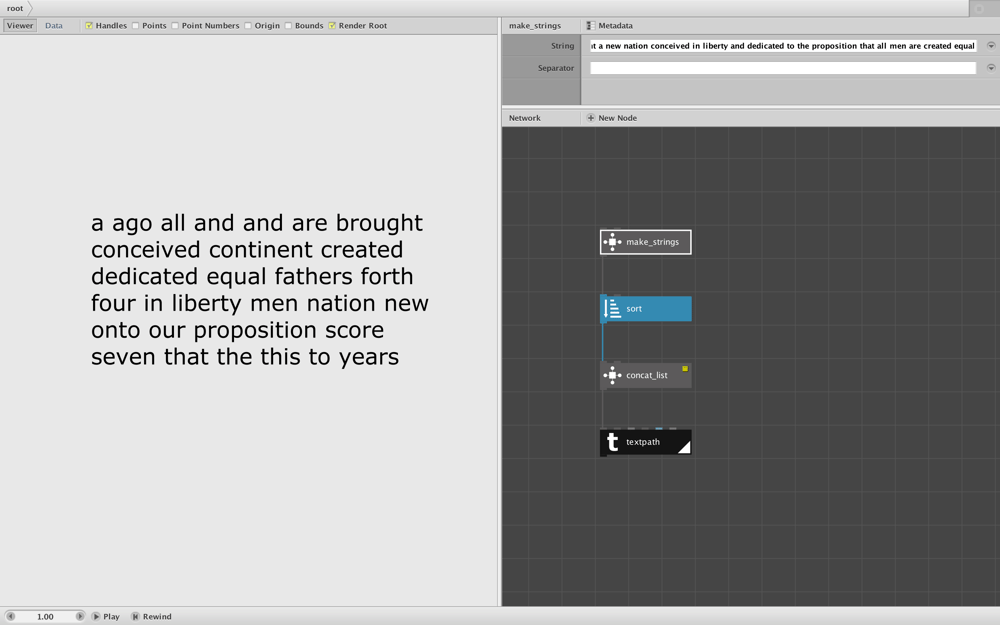
Task: Switch to the Viewer tab
Action: [20, 26]
